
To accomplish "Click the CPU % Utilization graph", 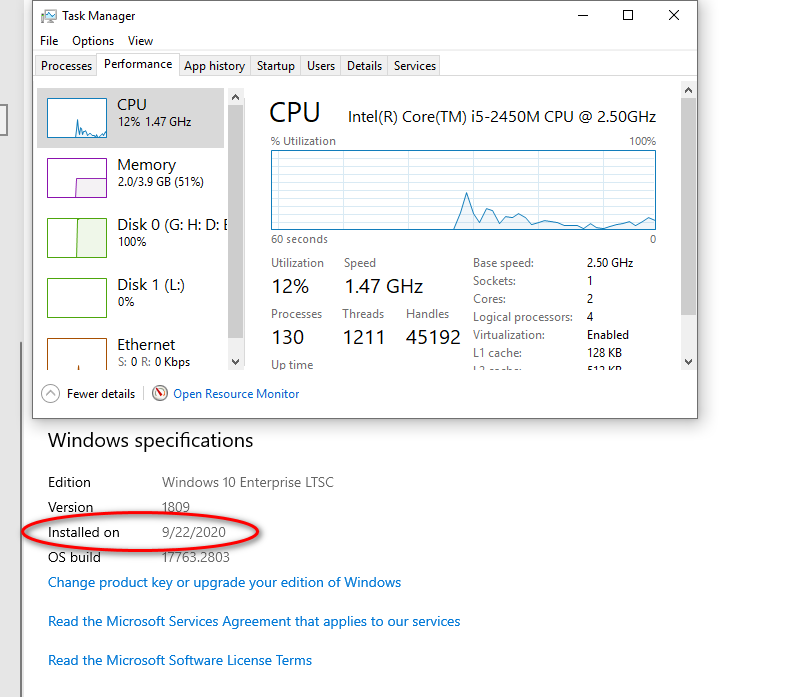I will pyautogui.click(x=463, y=190).
